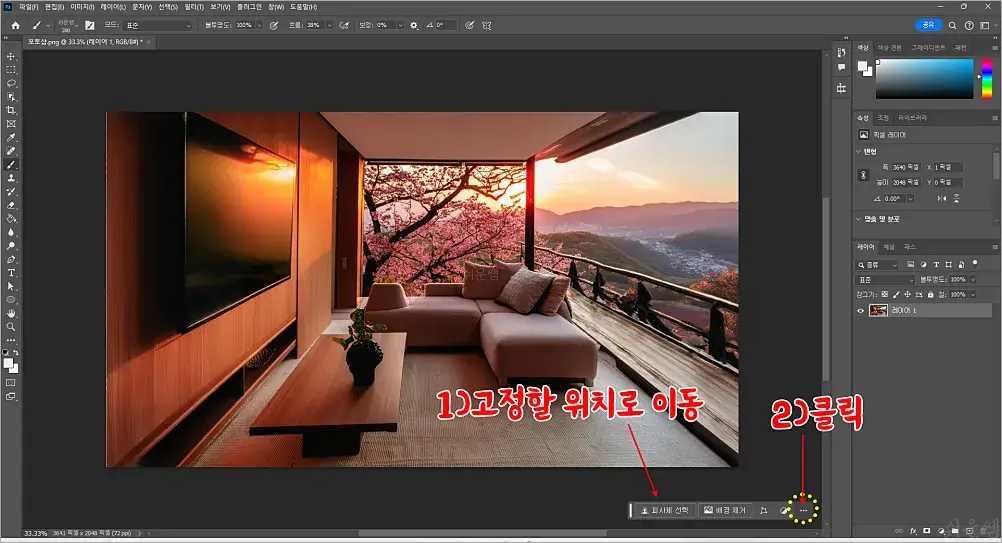This screenshot has width=1002, height=543.
Task: Toggle symmetry paint butterfly icon
Action: click(x=487, y=26)
